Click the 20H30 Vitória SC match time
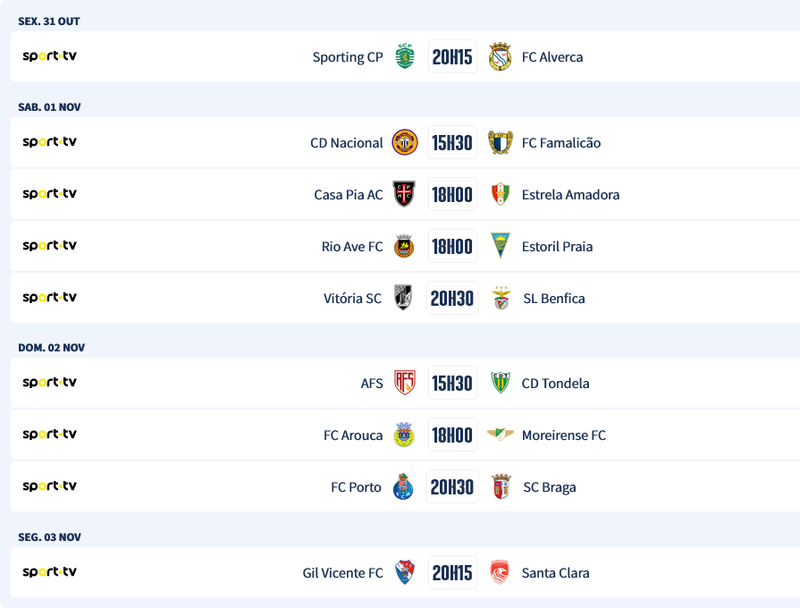Viewport: 800px width, 608px height. pos(452,298)
